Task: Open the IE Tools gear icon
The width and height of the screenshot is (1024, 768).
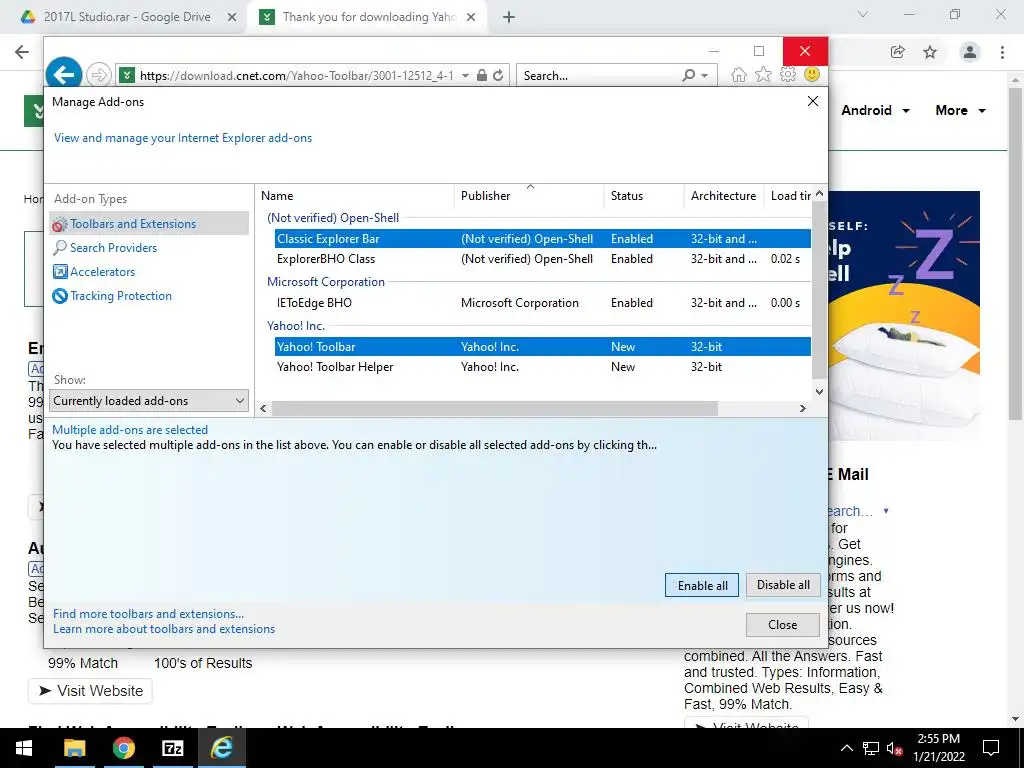Action: click(788, 74)
